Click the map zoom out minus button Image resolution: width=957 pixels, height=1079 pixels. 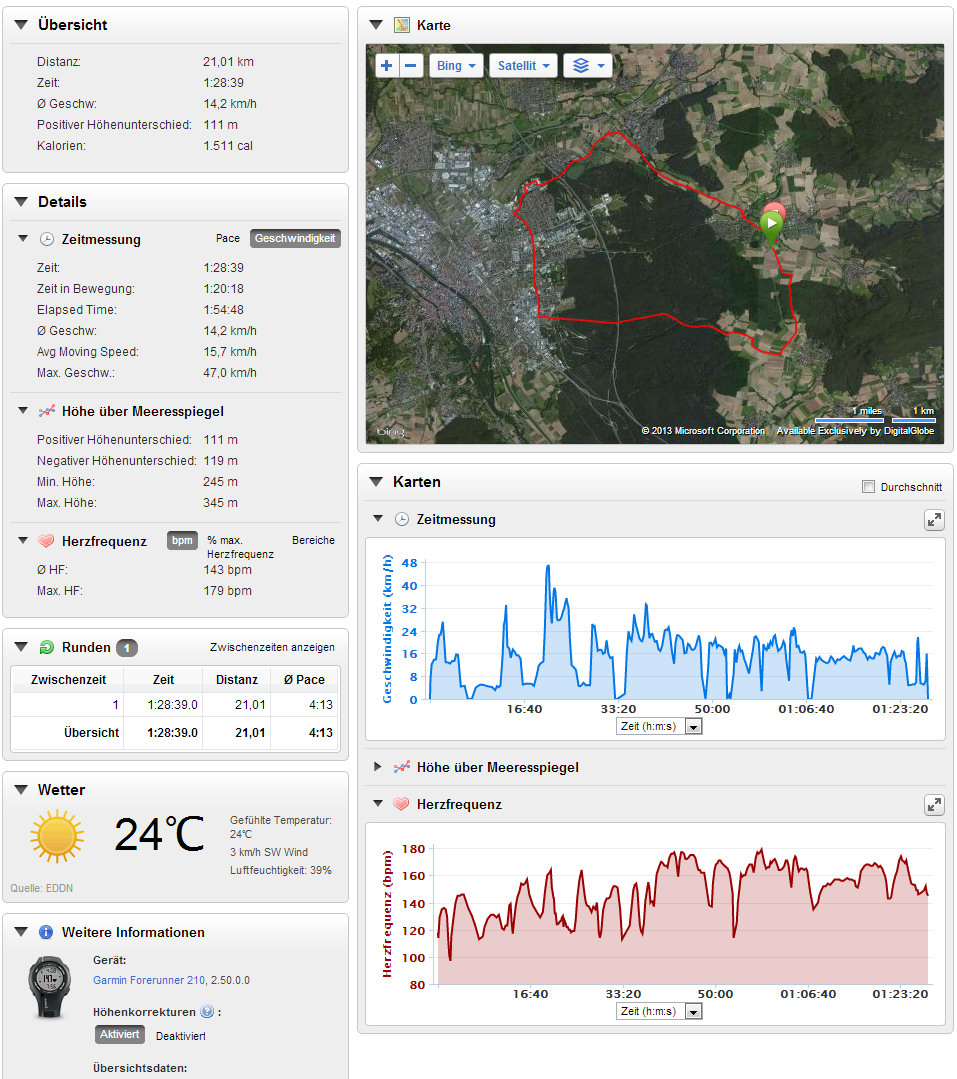[x=411, y=66]
